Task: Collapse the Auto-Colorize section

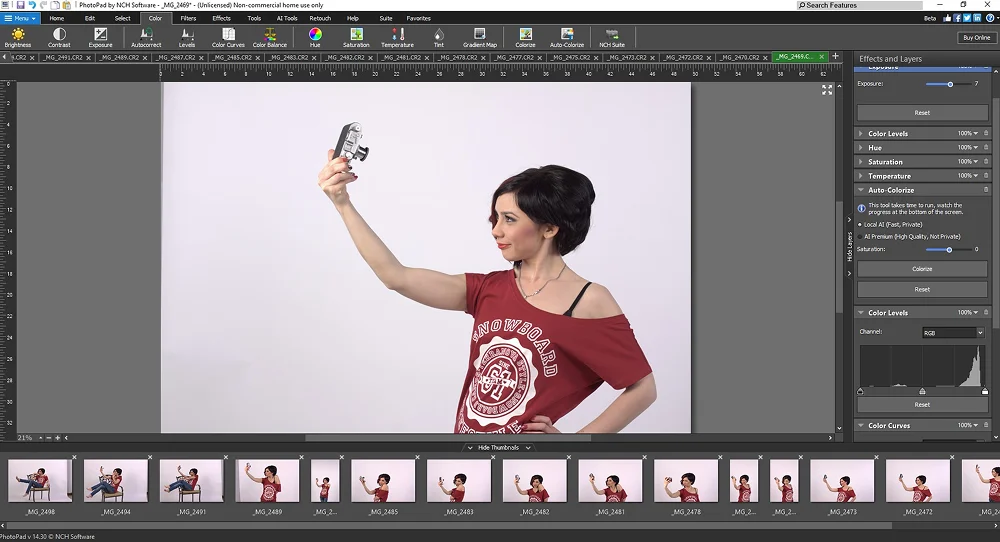Action: [890, 190]
